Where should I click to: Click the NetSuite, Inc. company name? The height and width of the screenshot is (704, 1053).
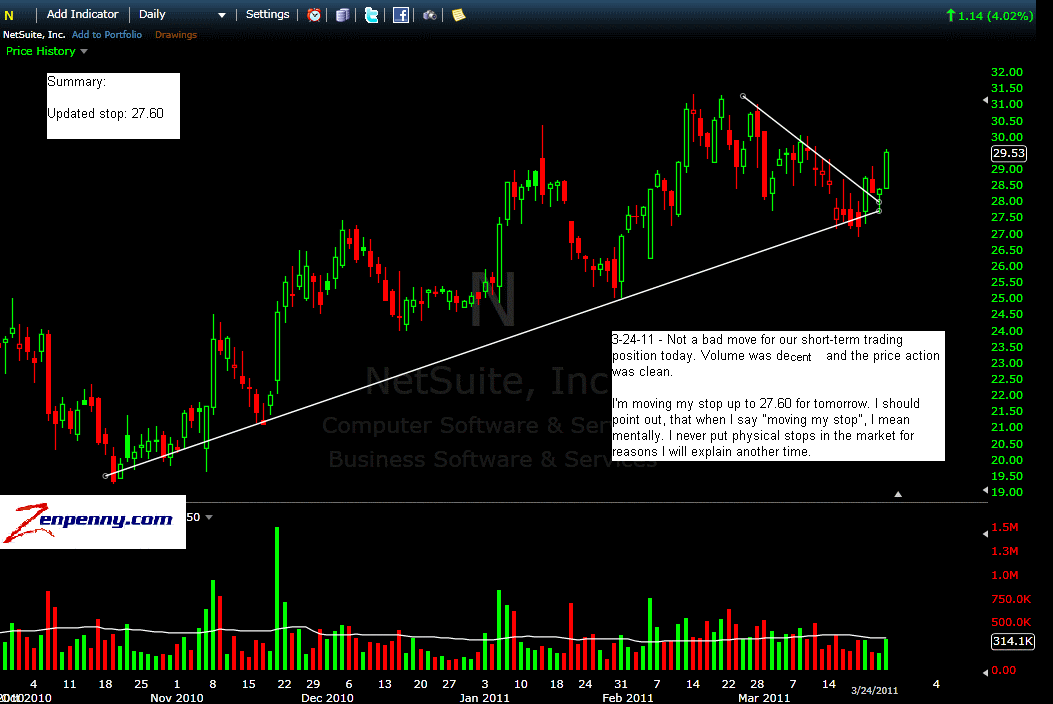(x=34, y=34)
